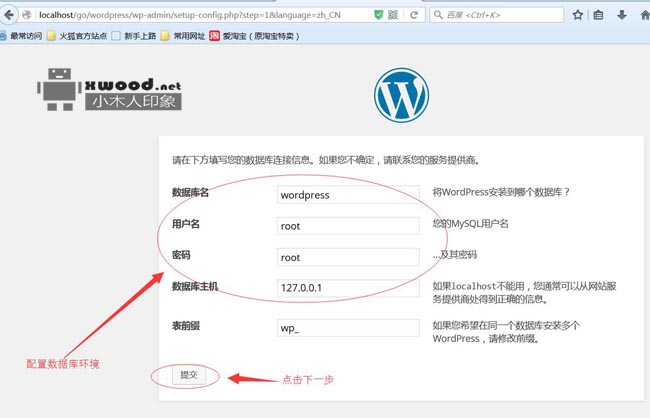Click the 用户名 label
This screenshot has height=418, width=650.
pos(186,224)
